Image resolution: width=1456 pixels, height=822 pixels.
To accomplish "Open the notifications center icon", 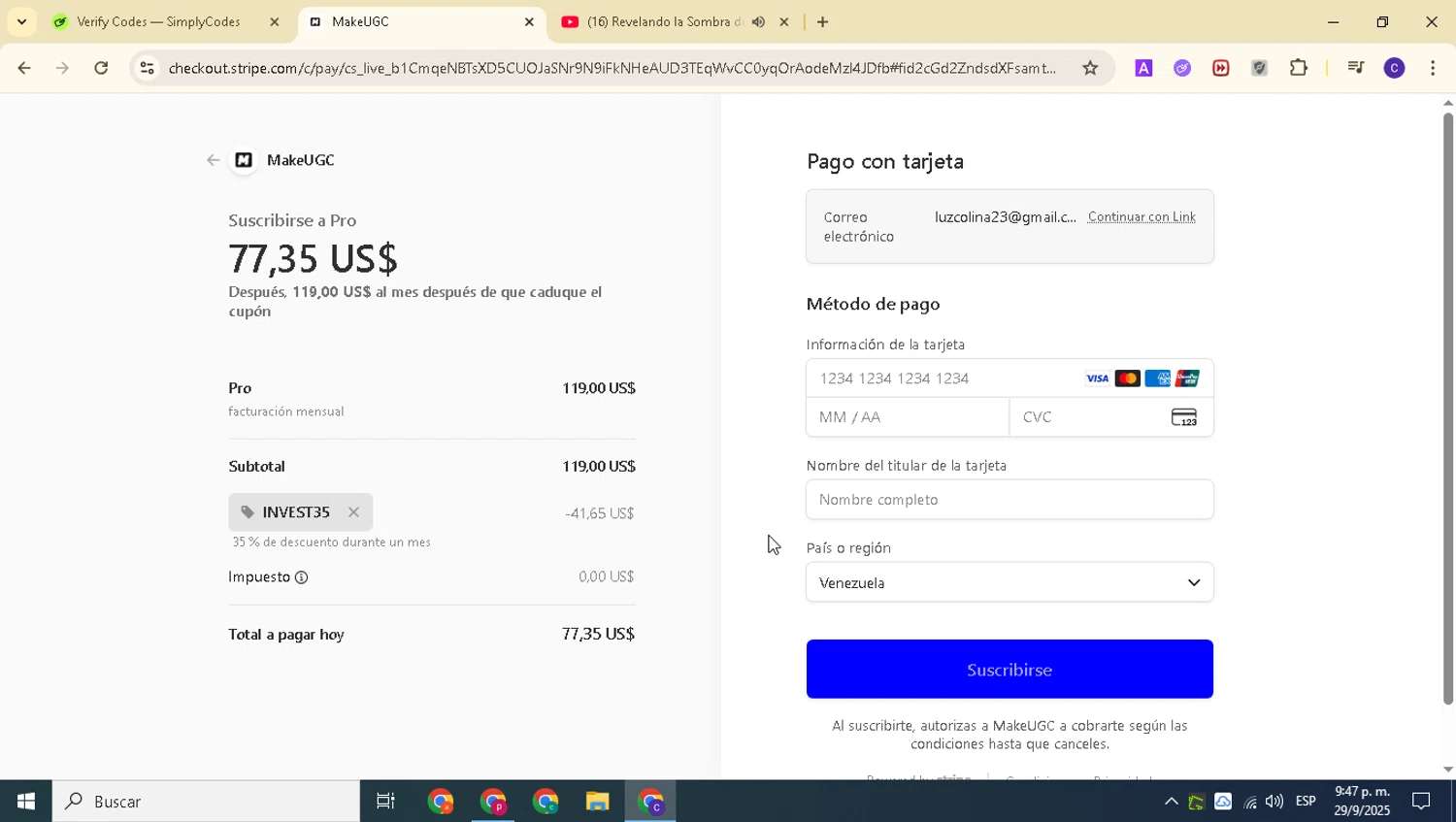I will pyautogui.click(x=1421, y=802).
